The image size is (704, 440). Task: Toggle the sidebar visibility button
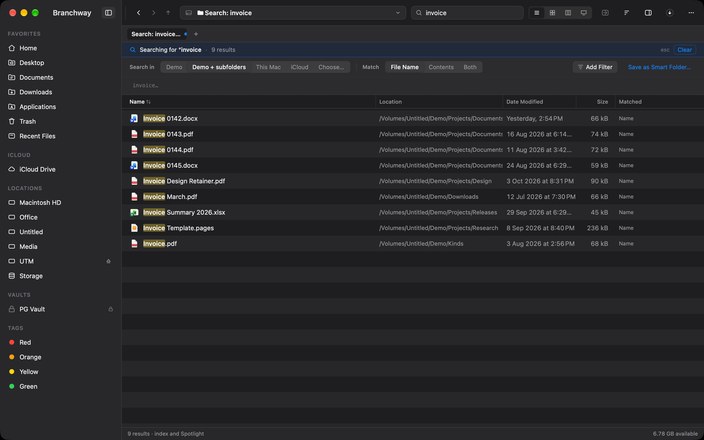click(x=108, y=13)
